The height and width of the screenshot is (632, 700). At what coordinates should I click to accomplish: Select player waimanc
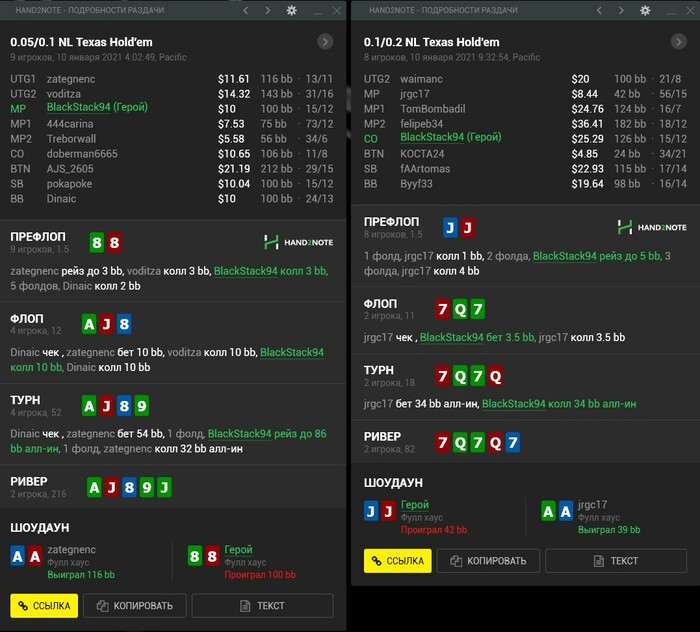point(421,79)
